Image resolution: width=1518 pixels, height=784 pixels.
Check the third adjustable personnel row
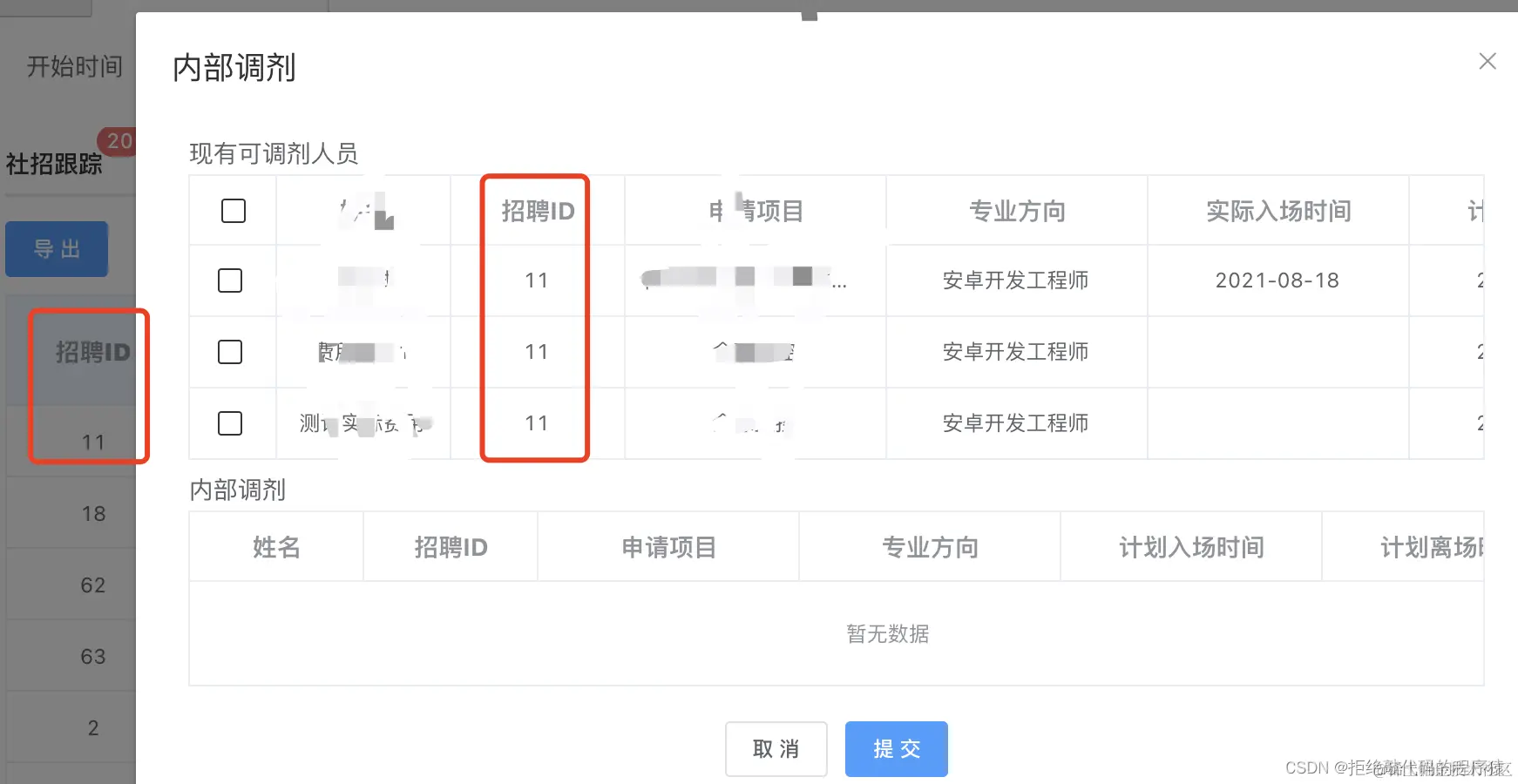(230, 423)
